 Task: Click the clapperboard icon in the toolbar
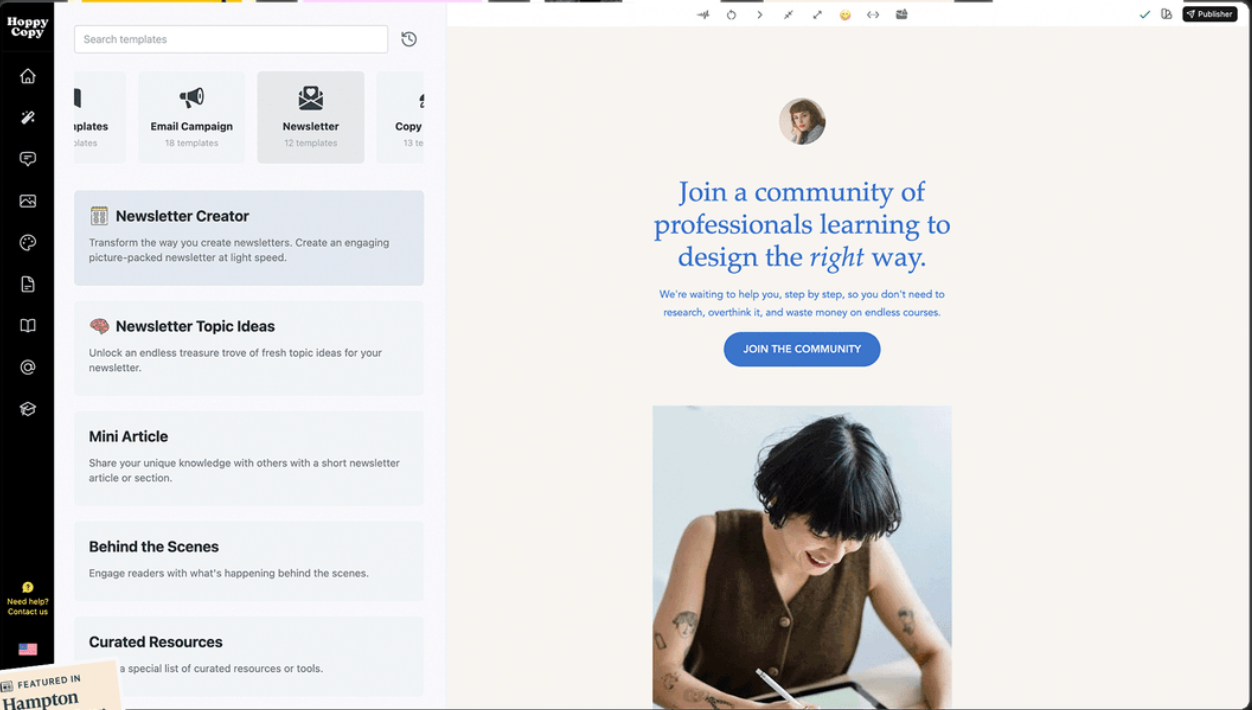coord(902,15)
